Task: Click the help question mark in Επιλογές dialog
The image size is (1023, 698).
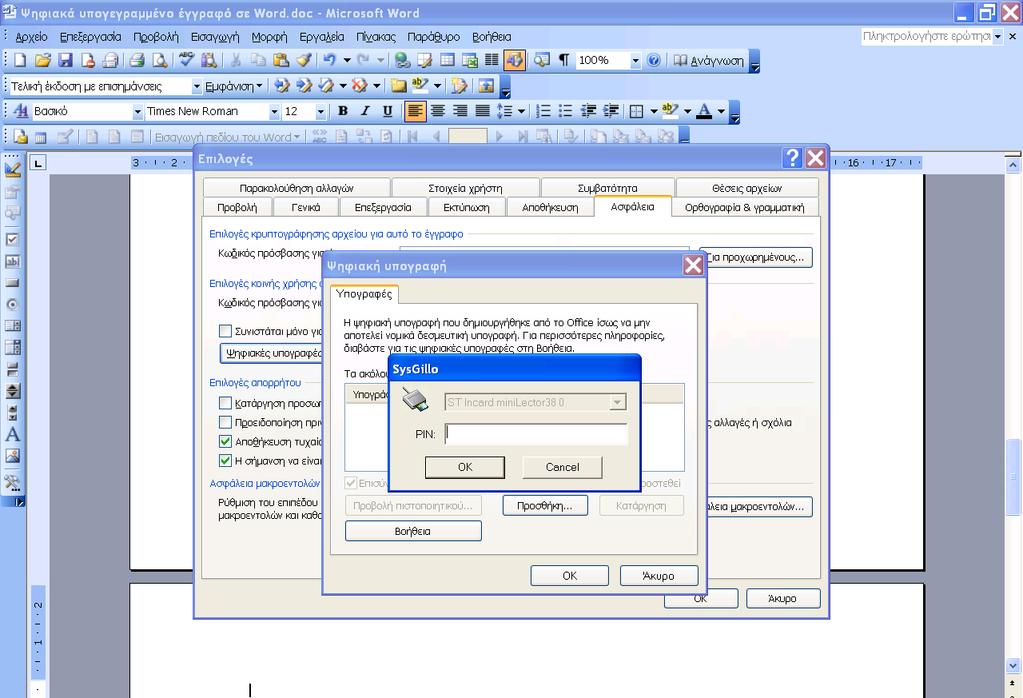Action: click(792, 158)
